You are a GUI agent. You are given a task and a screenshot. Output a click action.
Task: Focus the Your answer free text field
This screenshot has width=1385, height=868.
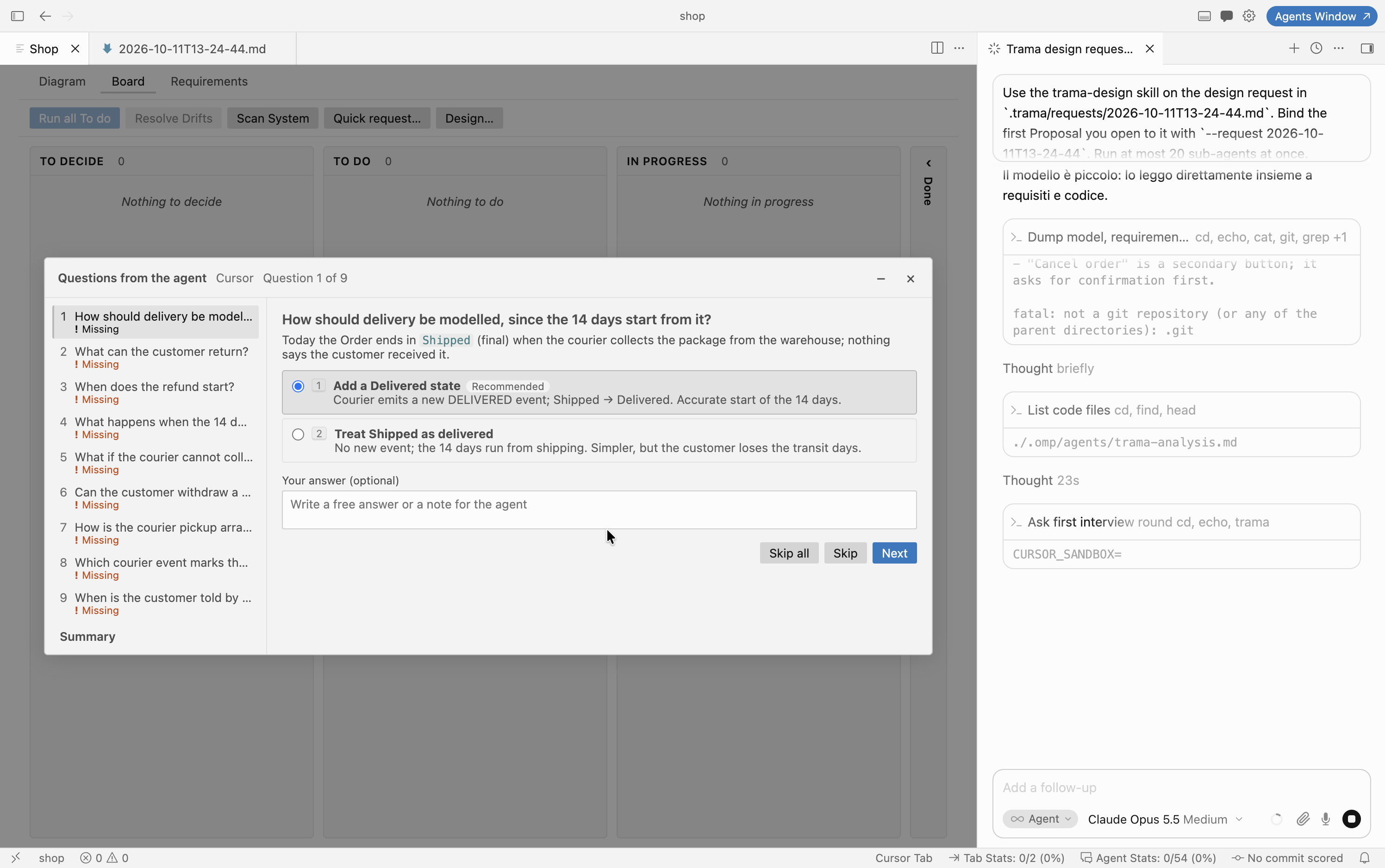pos(599,509)
